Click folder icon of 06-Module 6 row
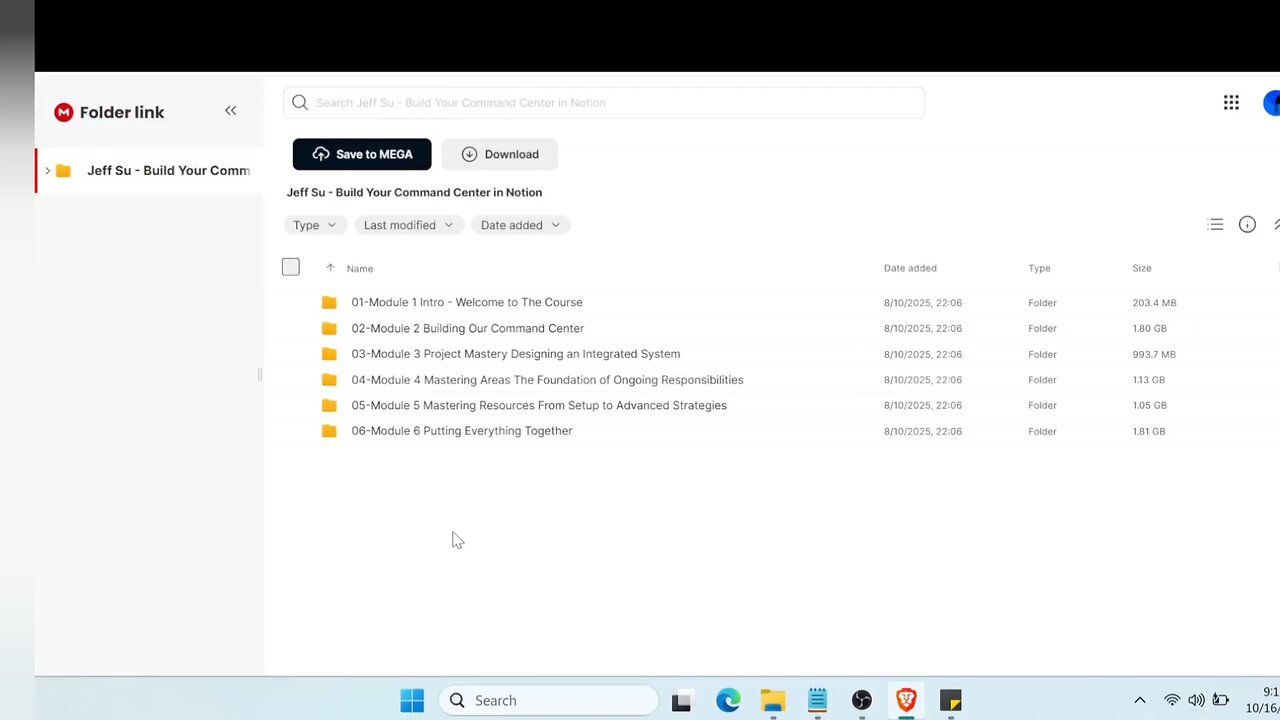 (x=329, y=431)
